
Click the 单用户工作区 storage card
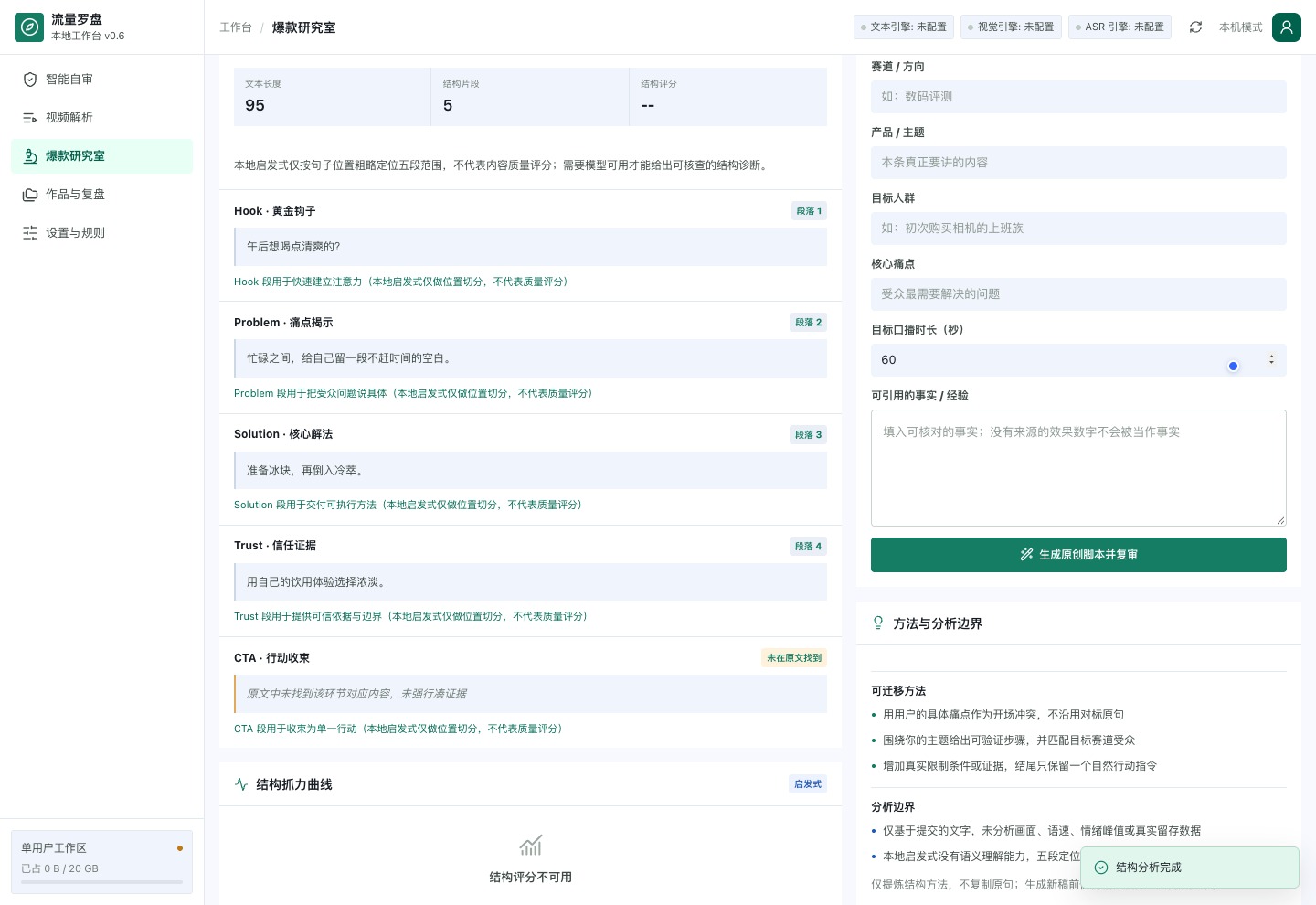[101, 862]
